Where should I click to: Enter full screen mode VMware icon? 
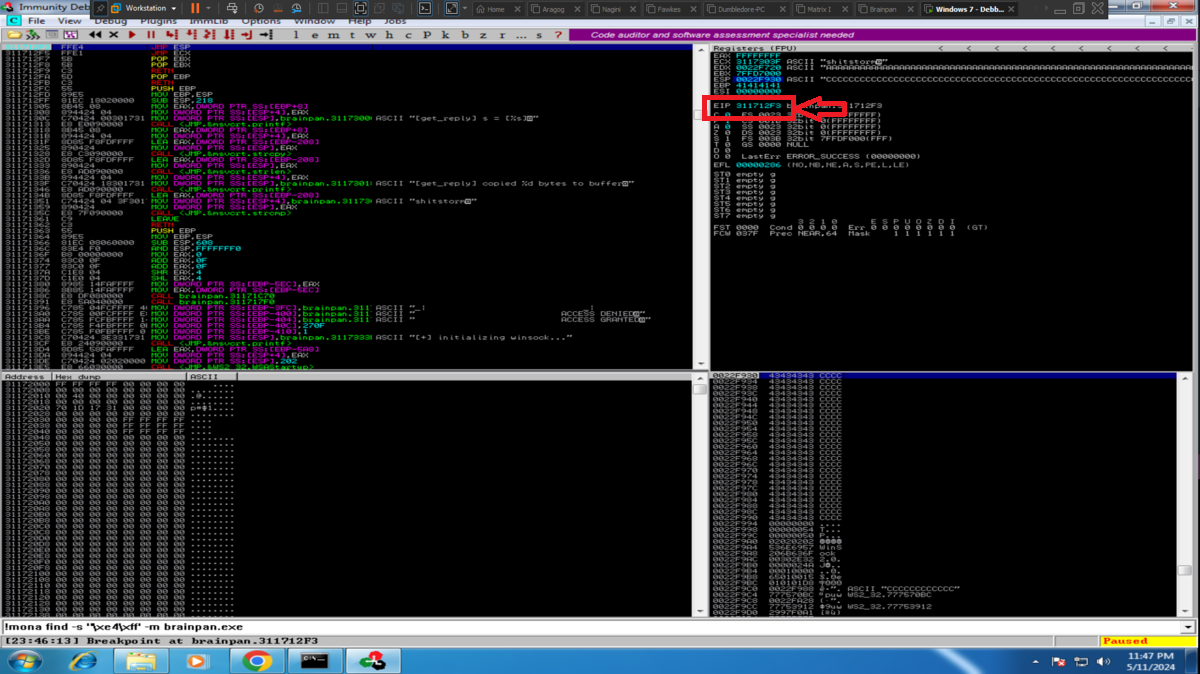pyautogui.click(x=360, y=8)
